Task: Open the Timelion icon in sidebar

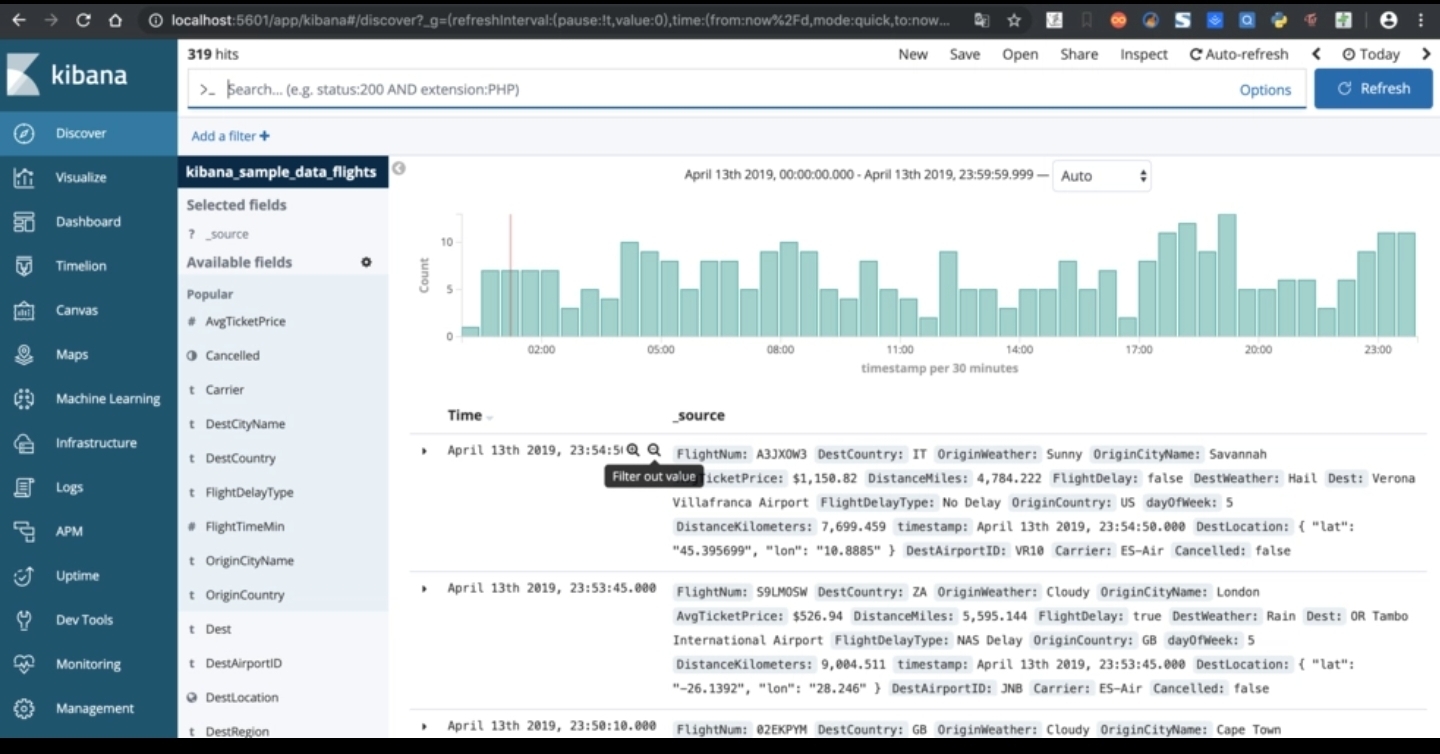Action: (x=24, y=266)
